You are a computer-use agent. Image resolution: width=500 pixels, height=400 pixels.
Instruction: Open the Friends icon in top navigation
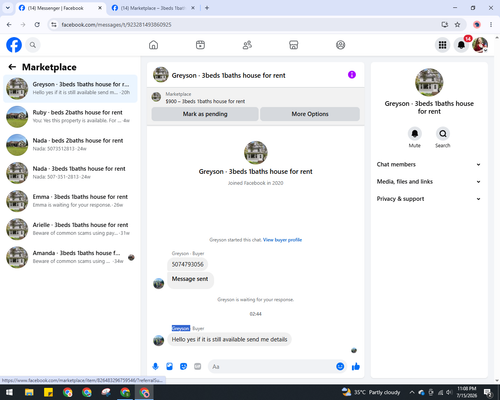pos(247,45)
